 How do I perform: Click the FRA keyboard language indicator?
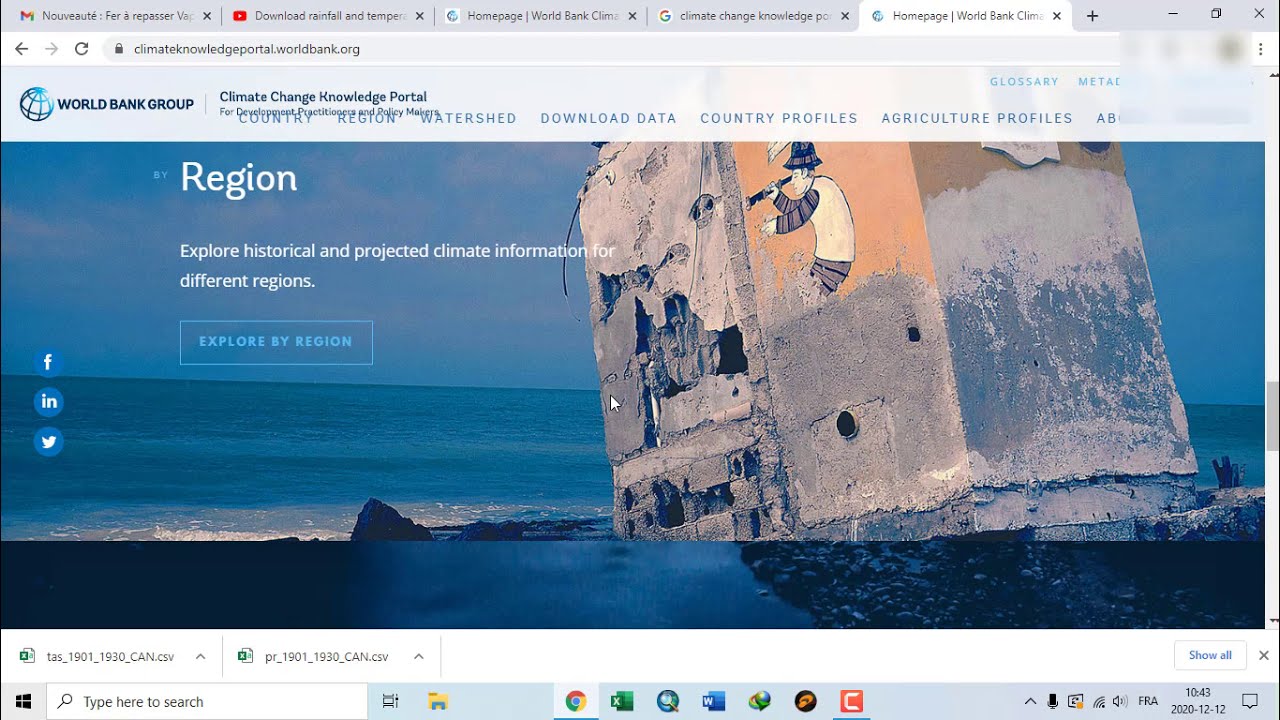tap(1148, 701)
